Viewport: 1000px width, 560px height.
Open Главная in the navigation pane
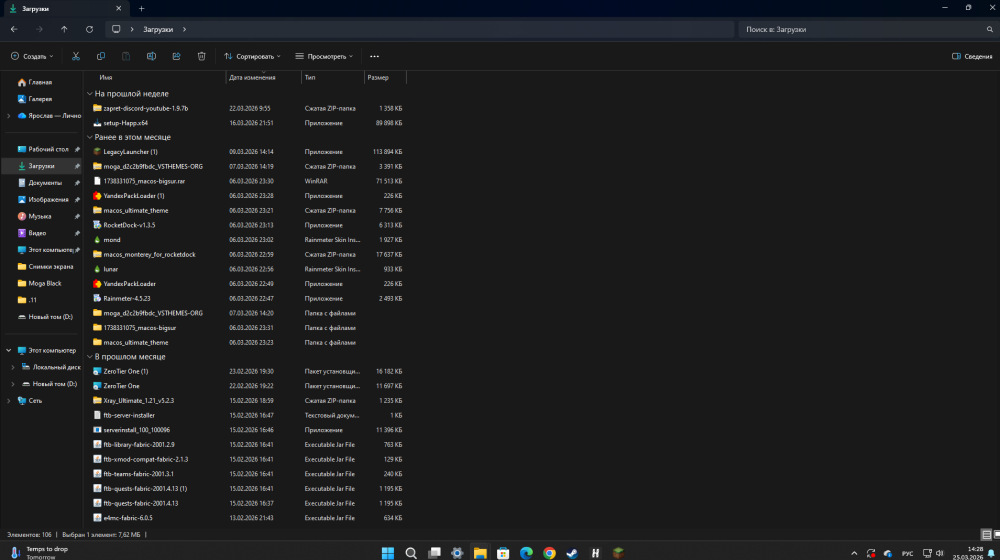click(40, 82)
